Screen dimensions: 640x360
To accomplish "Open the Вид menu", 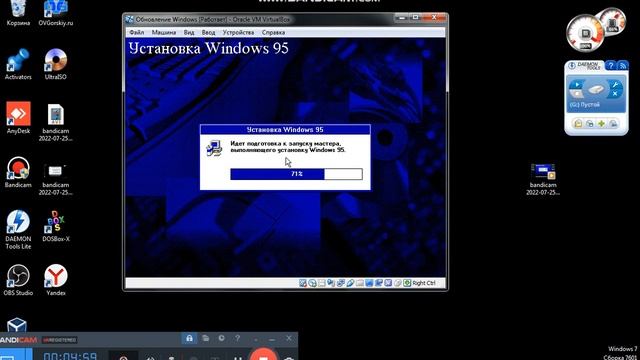I will pyautogui.click(x=189, y=32).
